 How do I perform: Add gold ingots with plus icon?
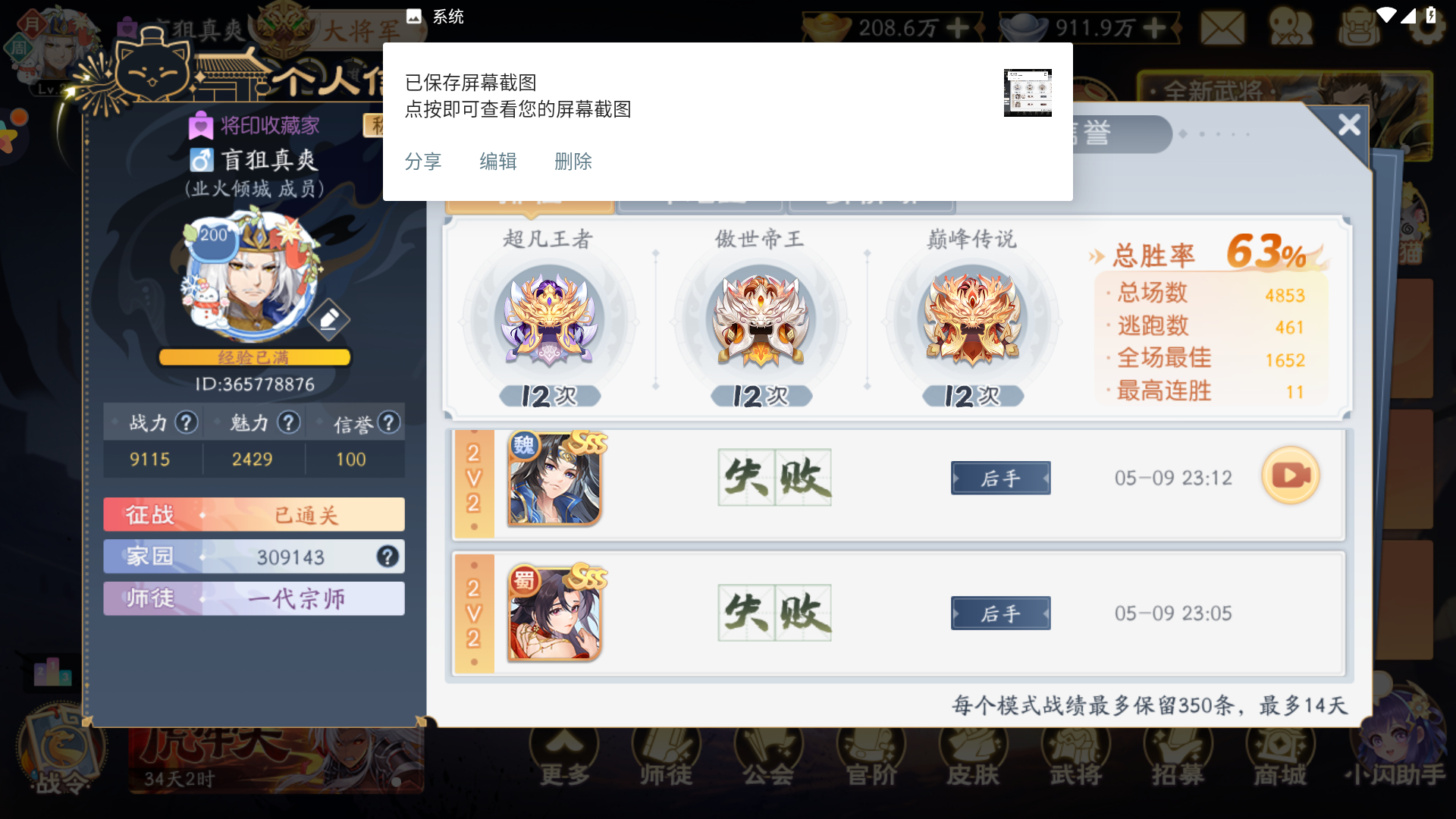[x=958, y=28]
